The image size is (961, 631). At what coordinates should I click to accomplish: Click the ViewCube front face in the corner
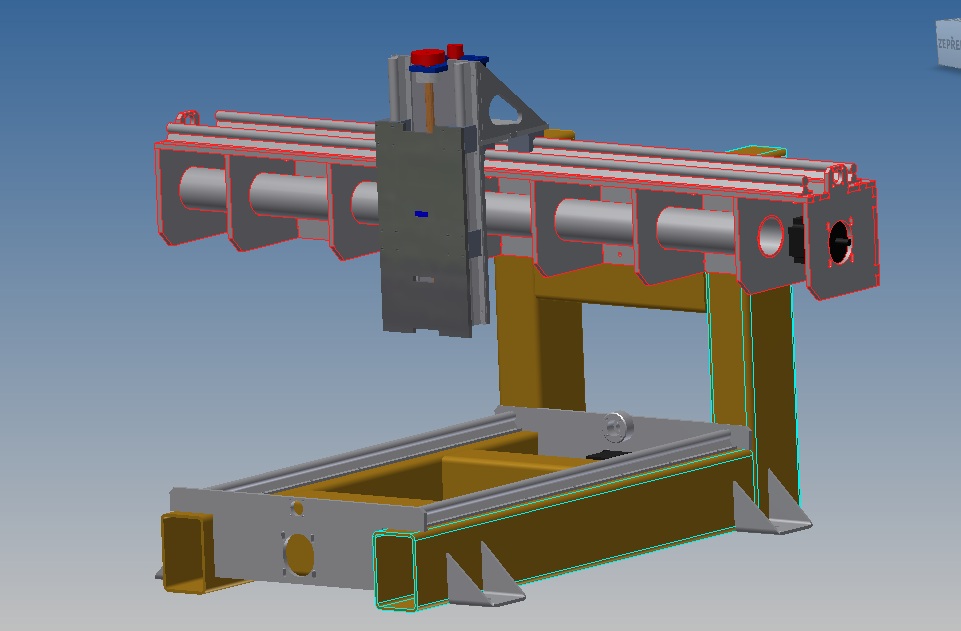pos(948,44)
